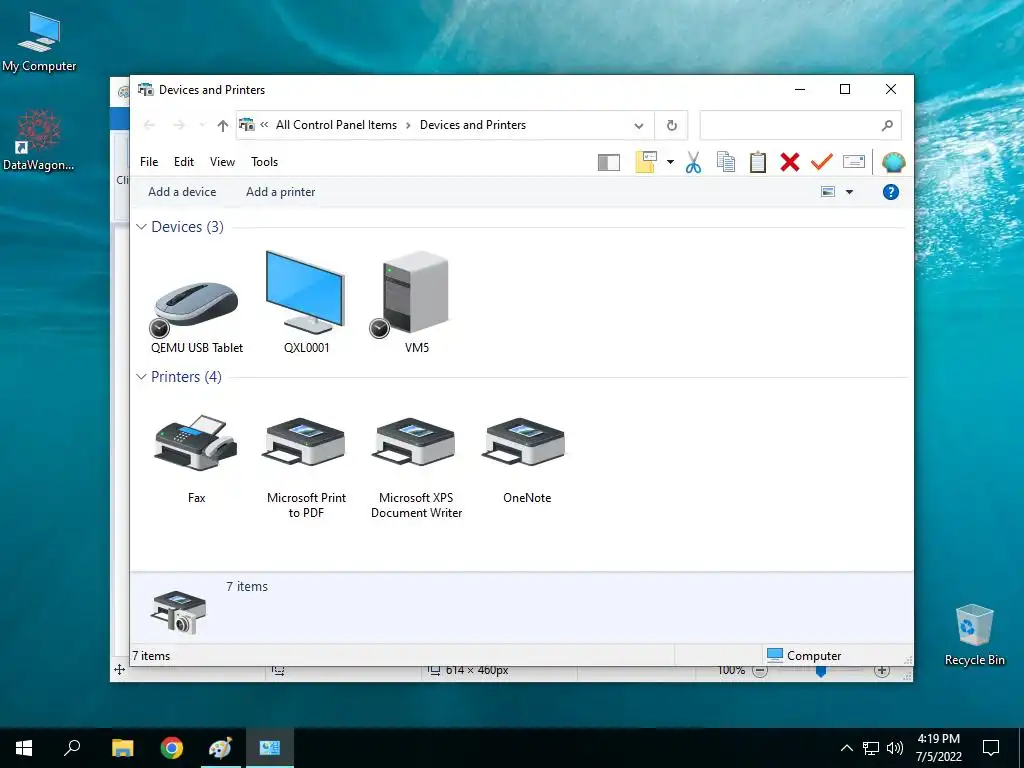Click zoom in plus in background window

coord(882,671)
